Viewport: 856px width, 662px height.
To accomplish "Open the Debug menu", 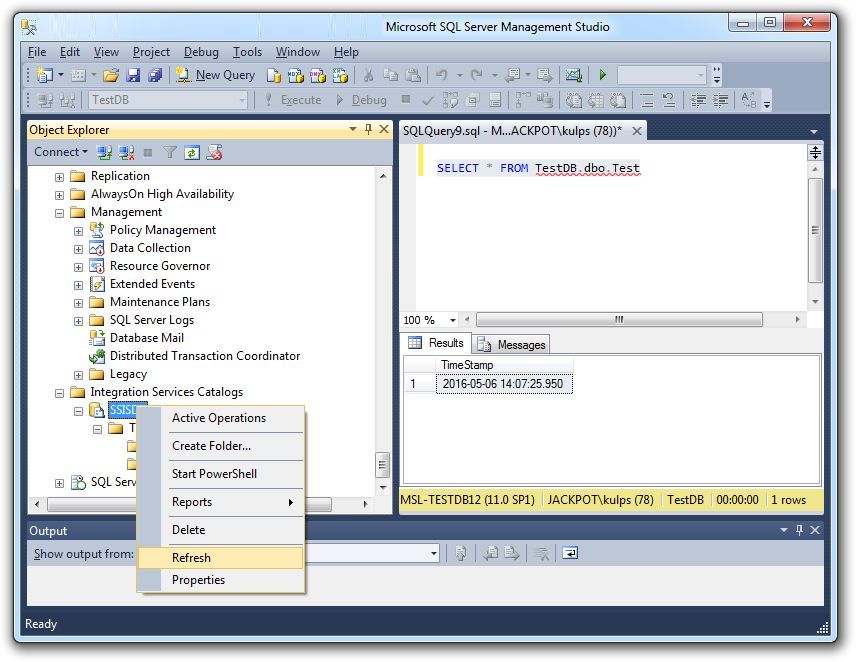I will (201, 52).
